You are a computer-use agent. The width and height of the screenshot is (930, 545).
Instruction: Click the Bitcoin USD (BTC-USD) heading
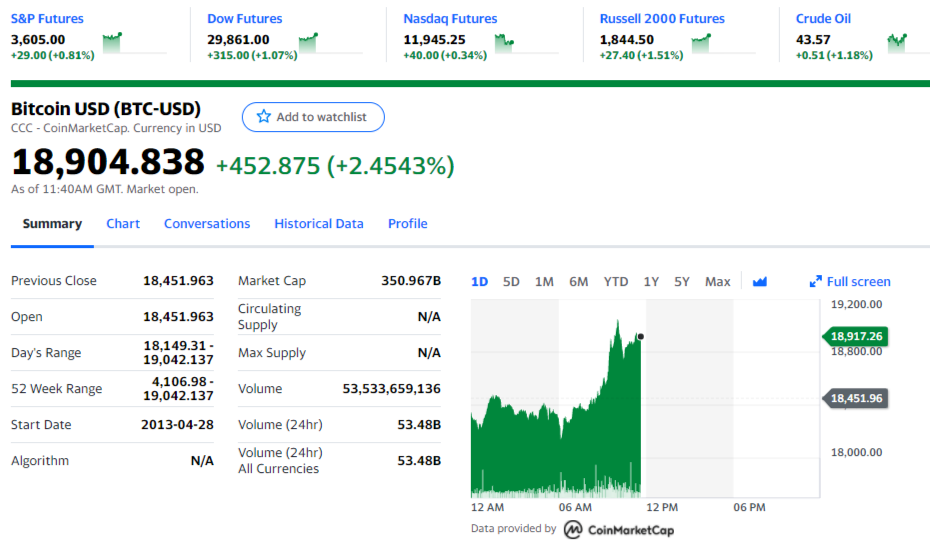pos(106,109)
